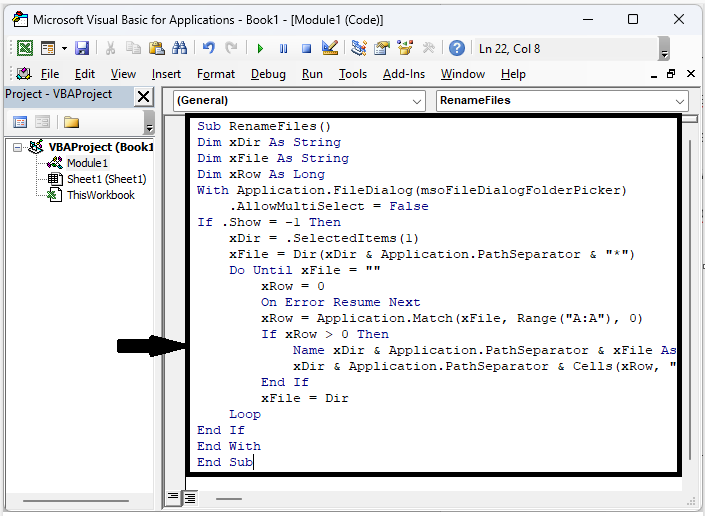Viewport: 705px width, 516px height.
Task: Close the Project Explorer pane
Action: 143,97
